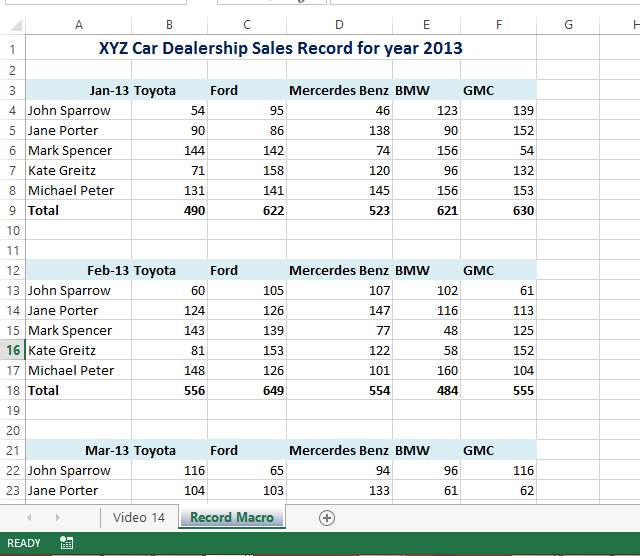Screen dimensions: 640x556
Task: Click GMC header in Feb-13 table
Action: click(498, 270)
